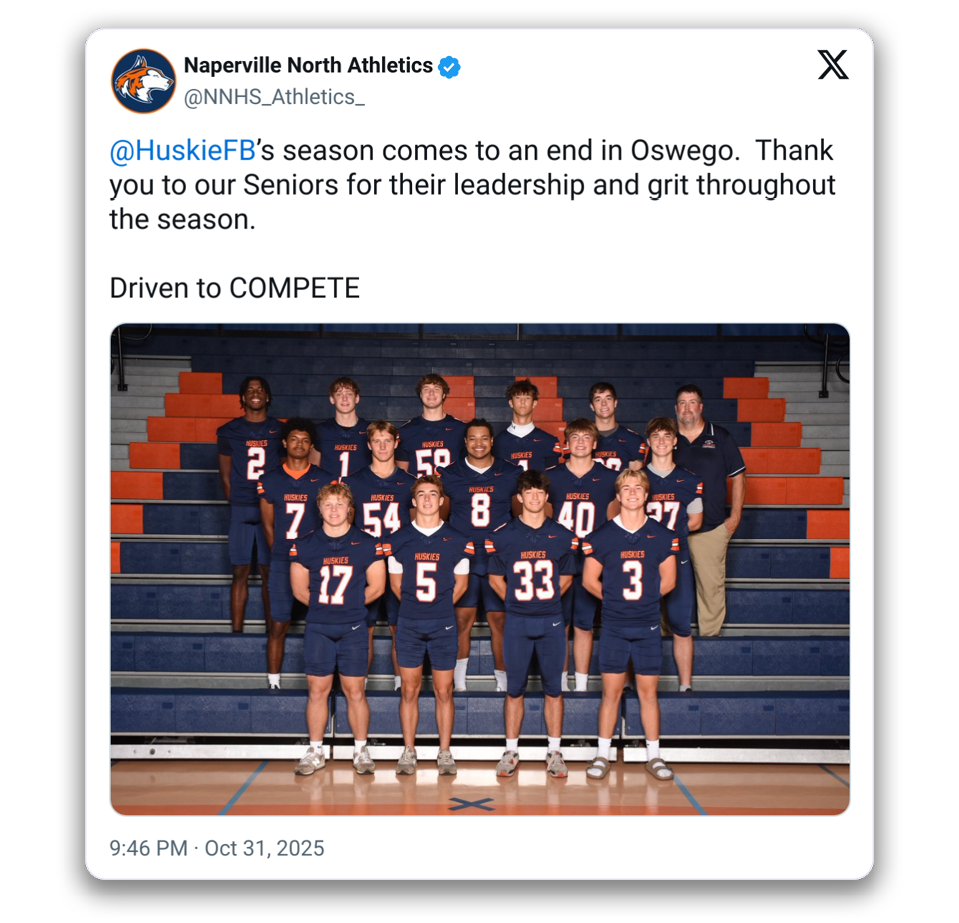This screenshot has width=959, height=923.
Task: Click the man in khaki pants
Action: (x=708, y=510)
